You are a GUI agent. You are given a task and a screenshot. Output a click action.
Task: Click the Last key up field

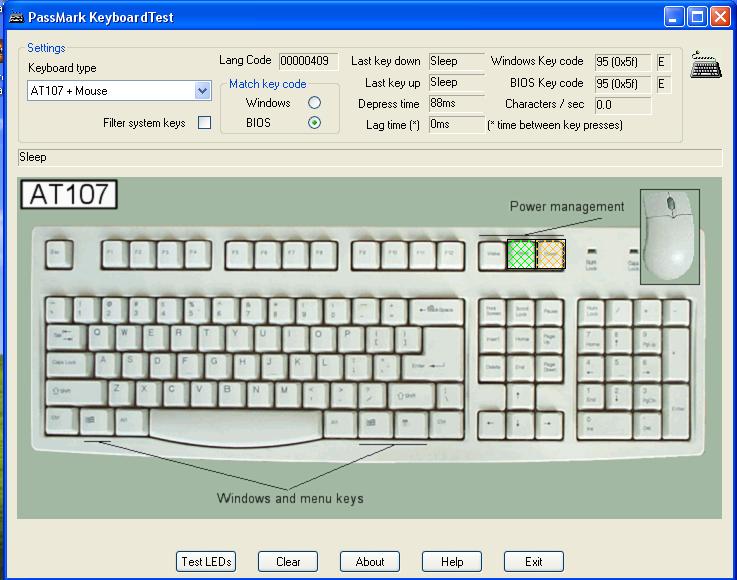pyautogui.click(x=456, y=82)
